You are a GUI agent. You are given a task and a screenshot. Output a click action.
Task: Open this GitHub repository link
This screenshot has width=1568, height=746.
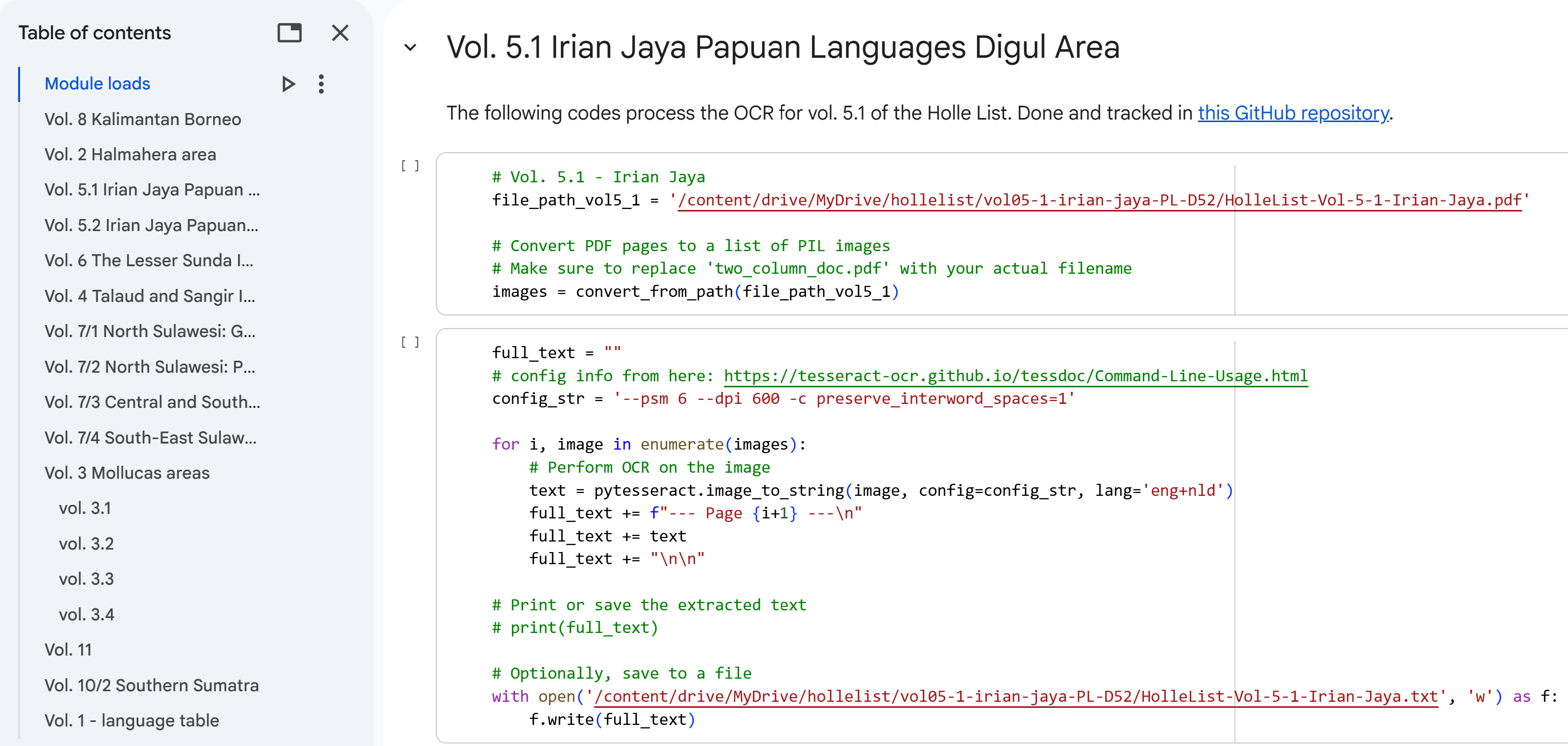tap(1293, 113)
